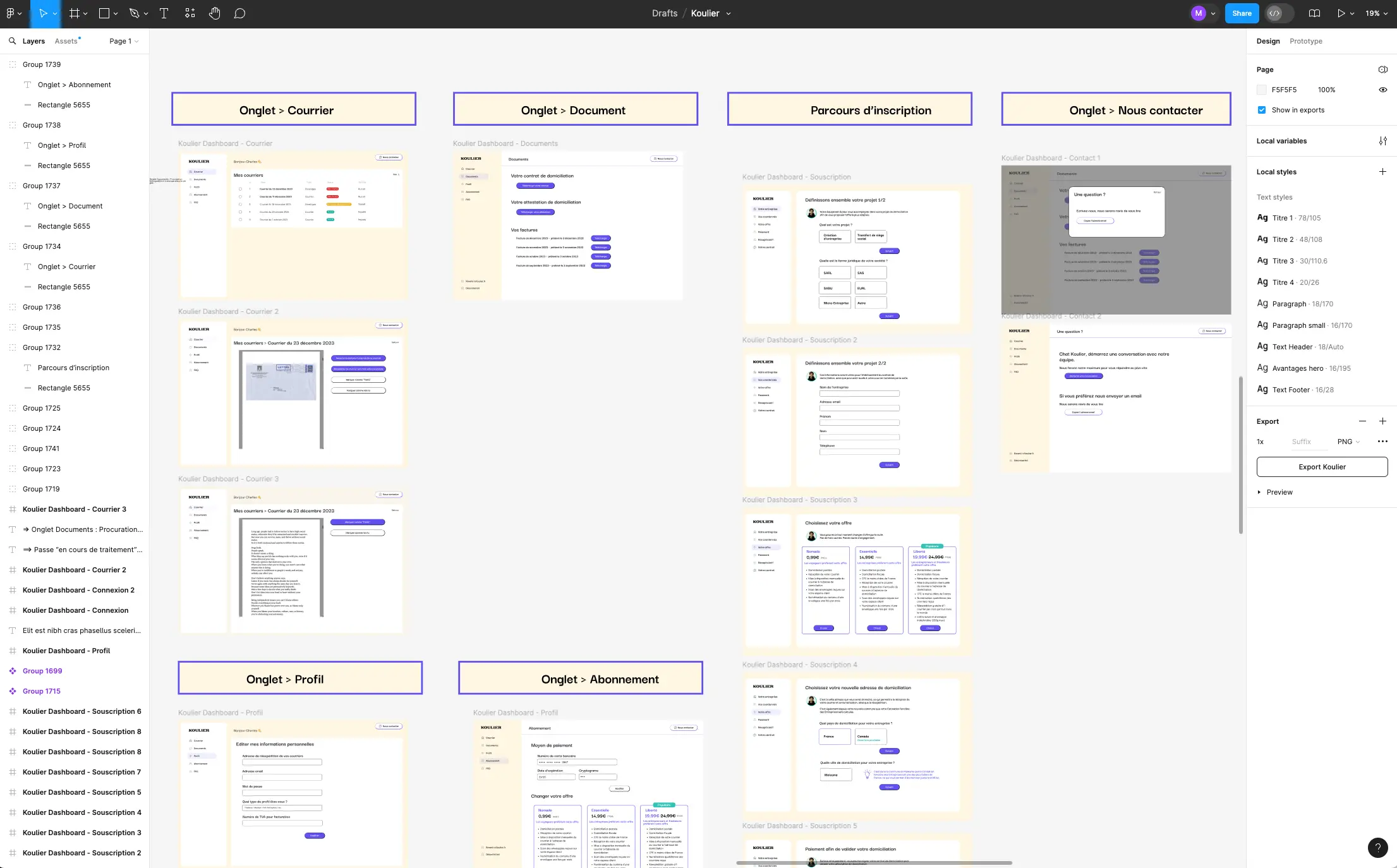Select Koulier Dashboard - Souscription 6 layer
1397x868 pixels.
(x=82, y=711)
